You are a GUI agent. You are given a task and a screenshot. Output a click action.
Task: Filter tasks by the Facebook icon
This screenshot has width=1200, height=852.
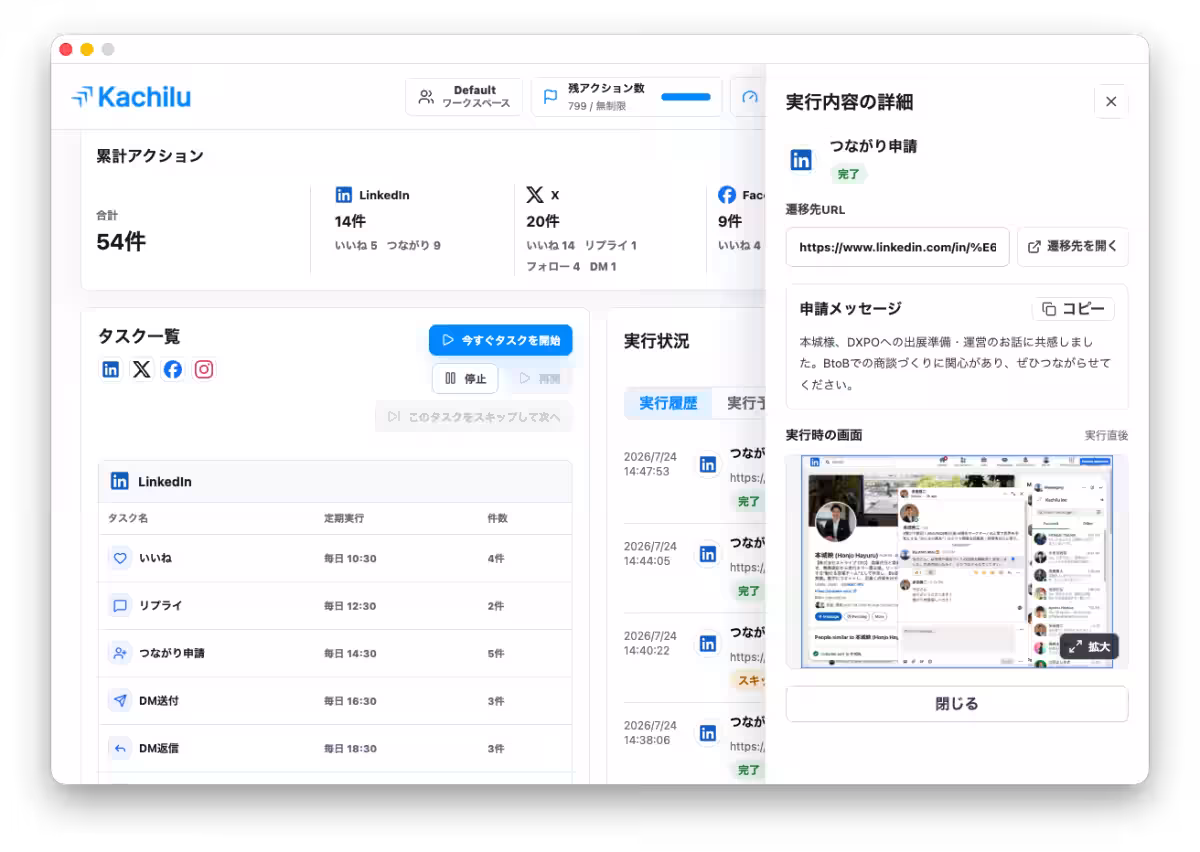coord(173,369)
